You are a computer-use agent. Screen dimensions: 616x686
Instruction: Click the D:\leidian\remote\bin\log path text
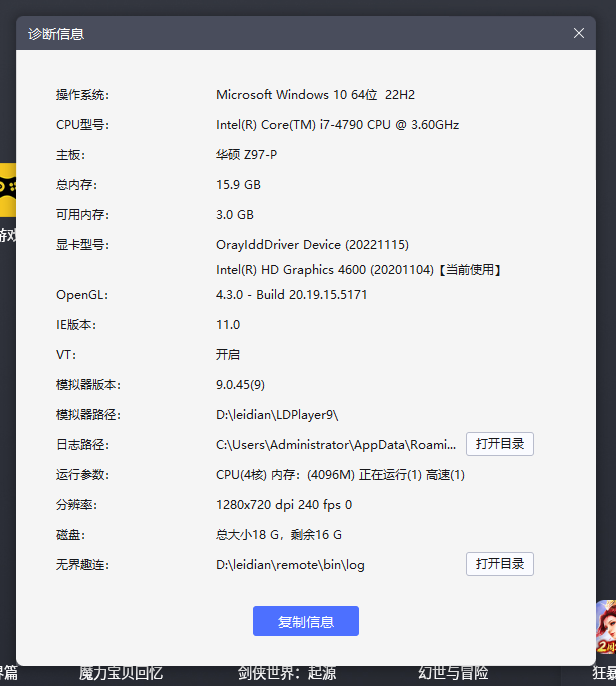[290, 565]
